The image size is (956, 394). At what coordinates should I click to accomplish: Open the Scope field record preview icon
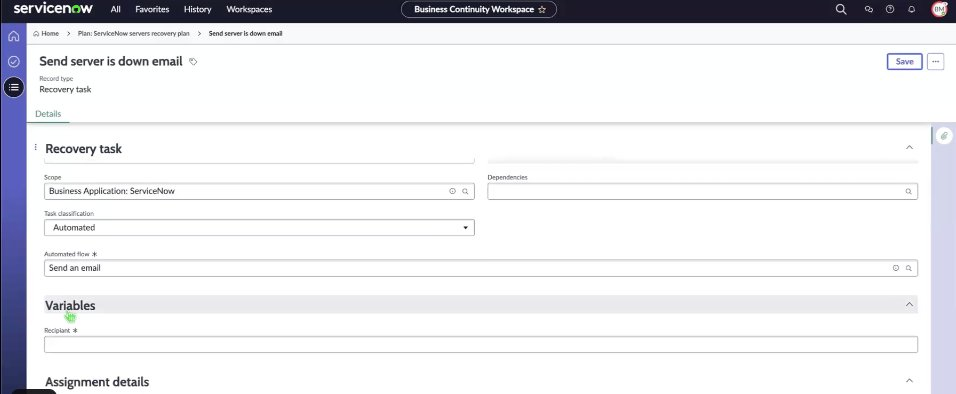[x=452, y=192]
